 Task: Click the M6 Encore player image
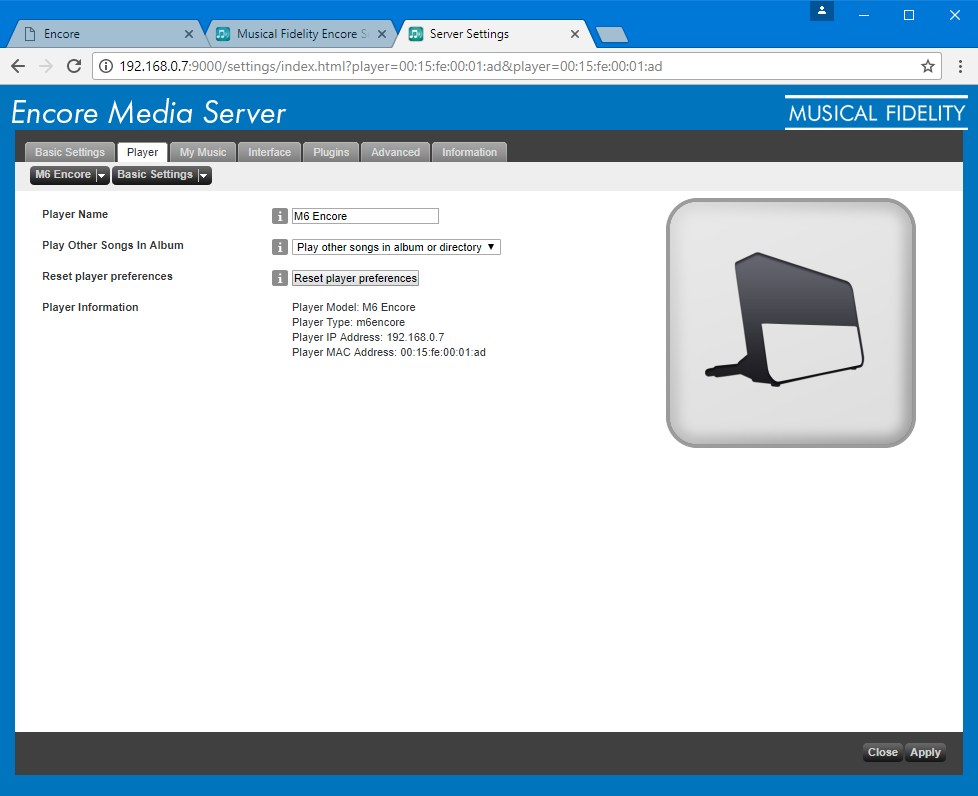(x=790, y=323)
